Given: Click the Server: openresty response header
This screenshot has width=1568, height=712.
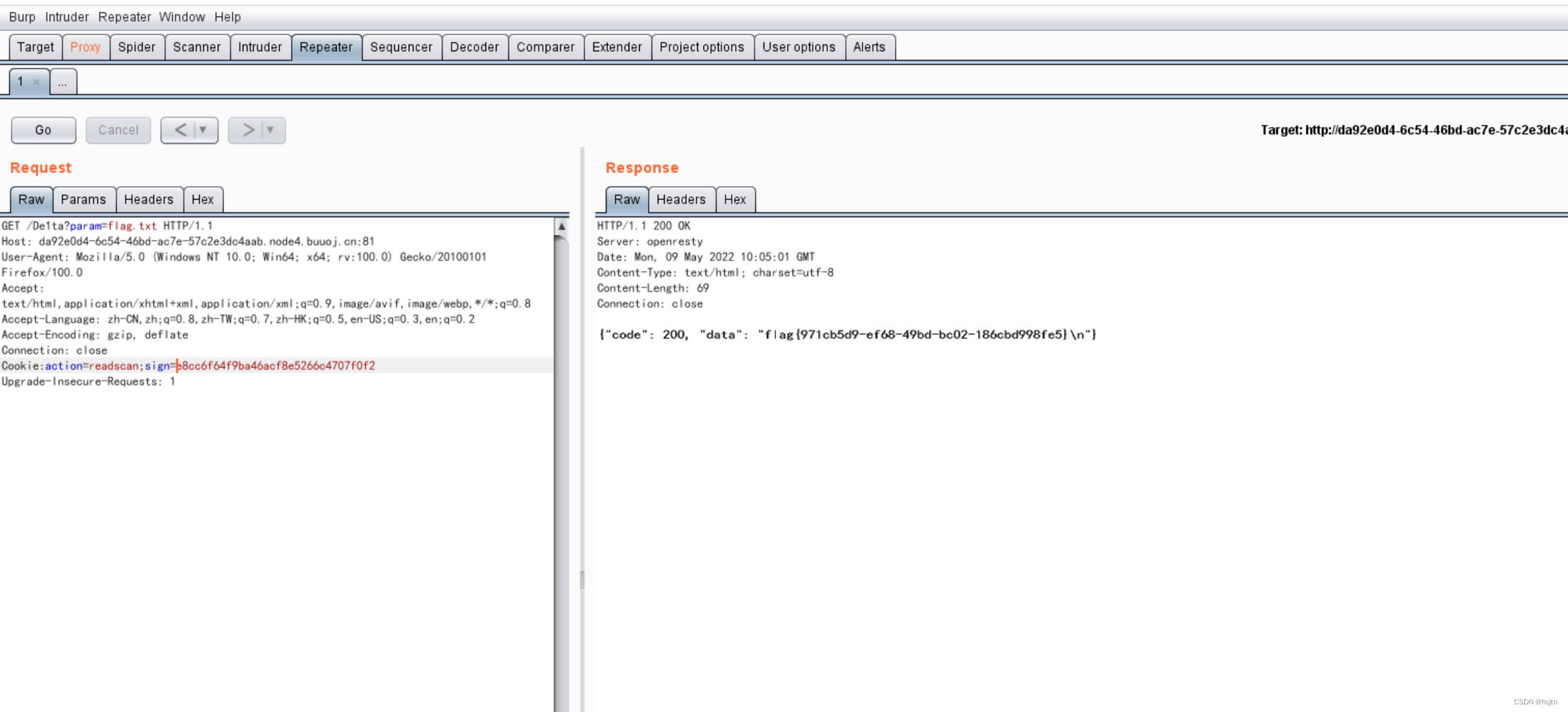Looking at the screenshot, I should [x=650, y=242].
